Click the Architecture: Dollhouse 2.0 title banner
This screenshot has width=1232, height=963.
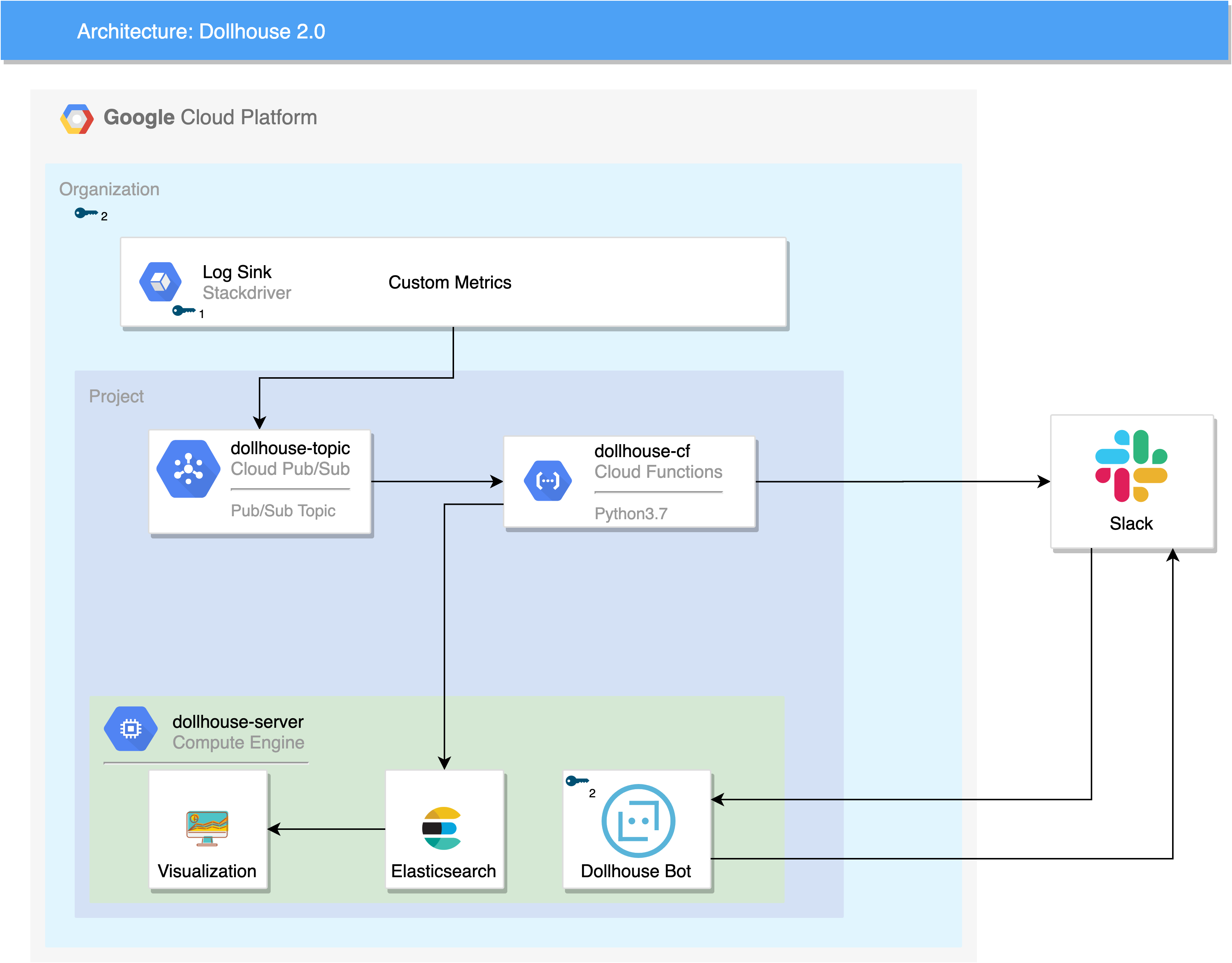[x=201, y=31]
